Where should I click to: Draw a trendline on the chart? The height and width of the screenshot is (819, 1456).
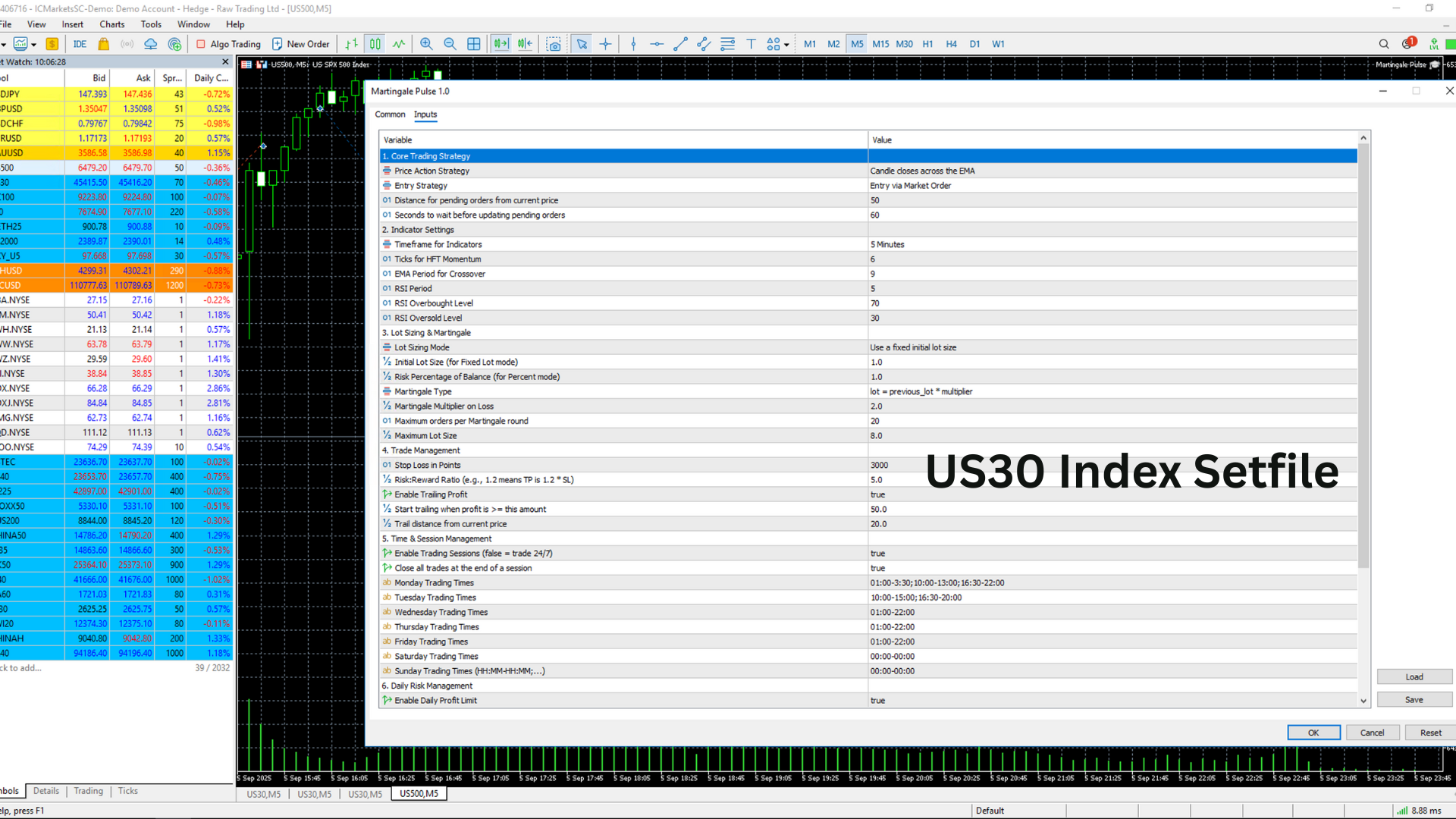[x=679, y=43]
